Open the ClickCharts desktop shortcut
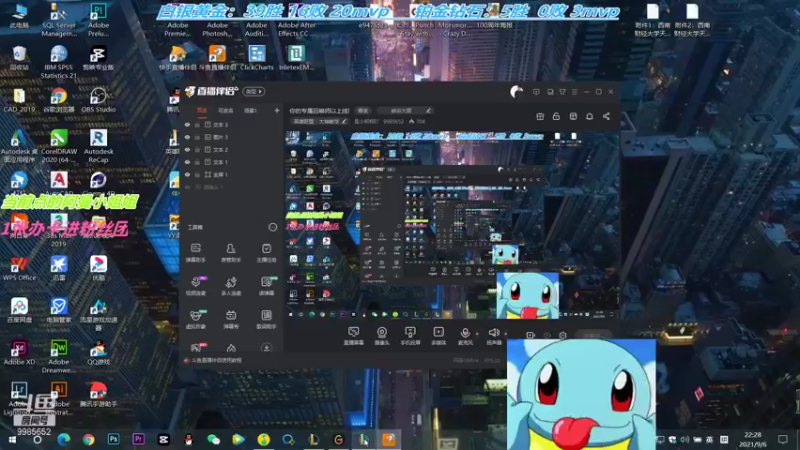Screen dimensions: 800x450 257,58
